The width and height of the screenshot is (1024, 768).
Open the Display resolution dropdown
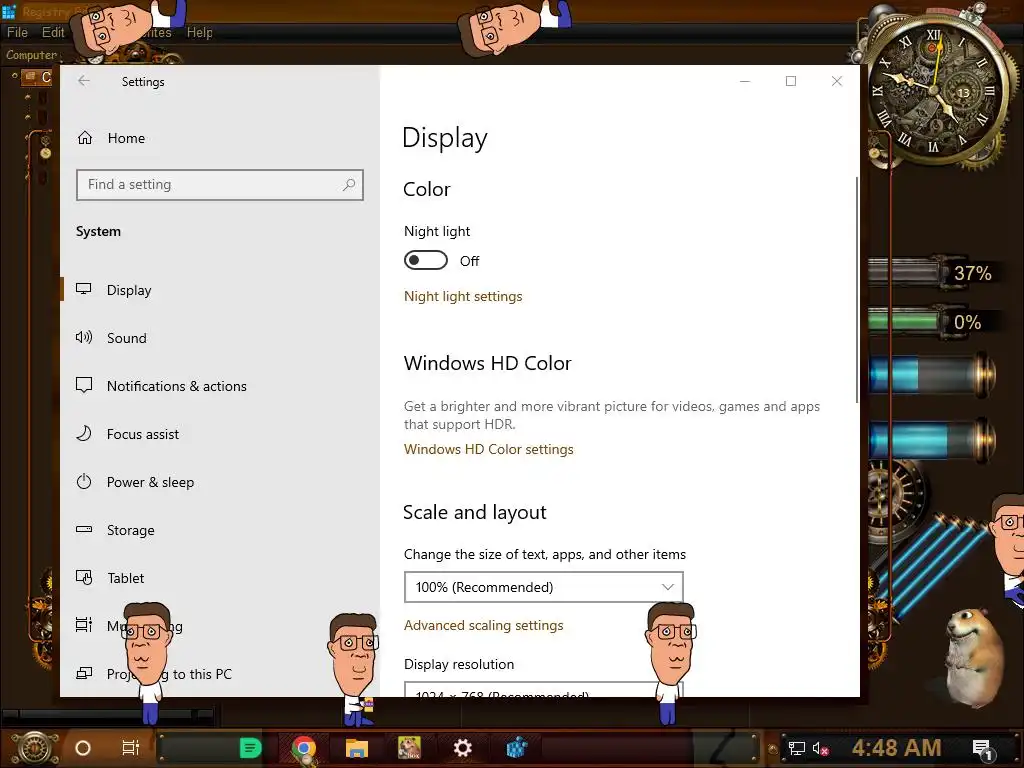tap(543, 690)
